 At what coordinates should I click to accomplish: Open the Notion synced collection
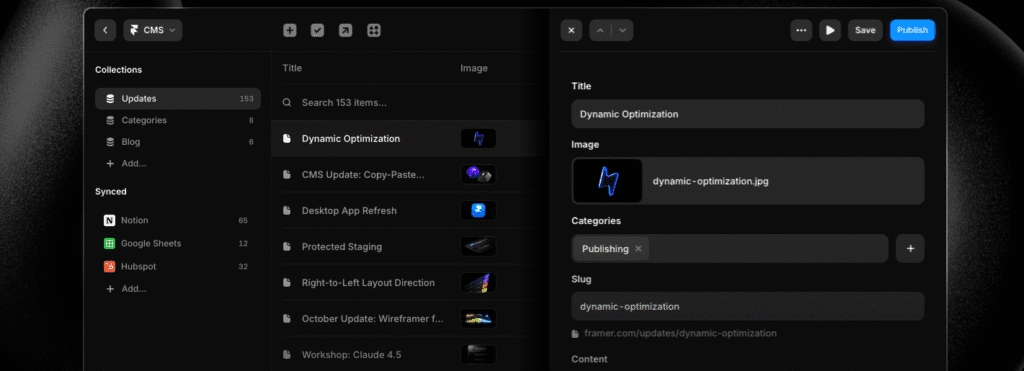point(178,220)
